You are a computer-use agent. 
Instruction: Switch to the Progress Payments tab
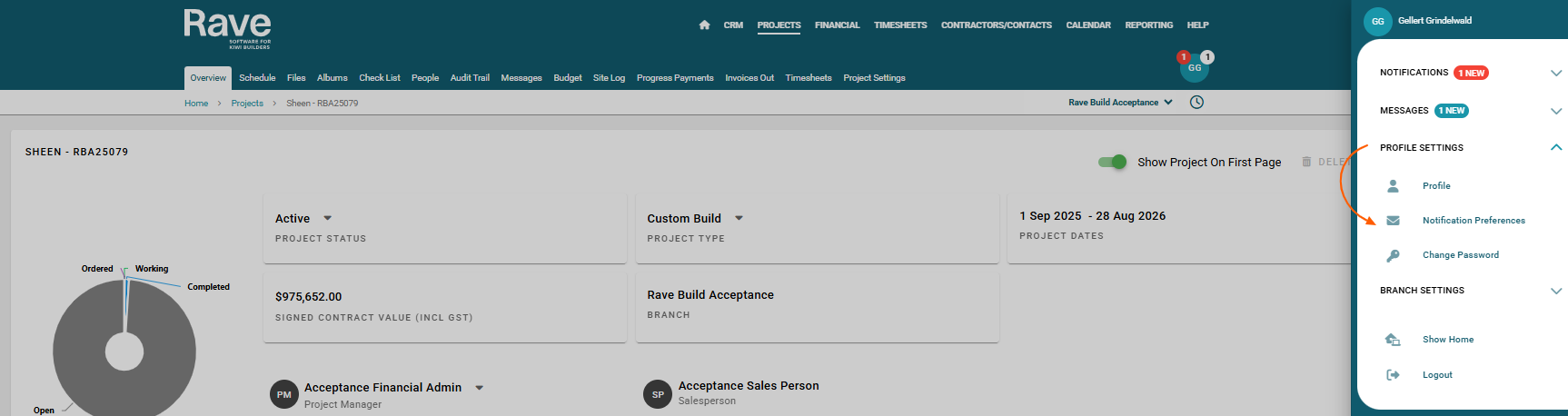coord(675,78)
